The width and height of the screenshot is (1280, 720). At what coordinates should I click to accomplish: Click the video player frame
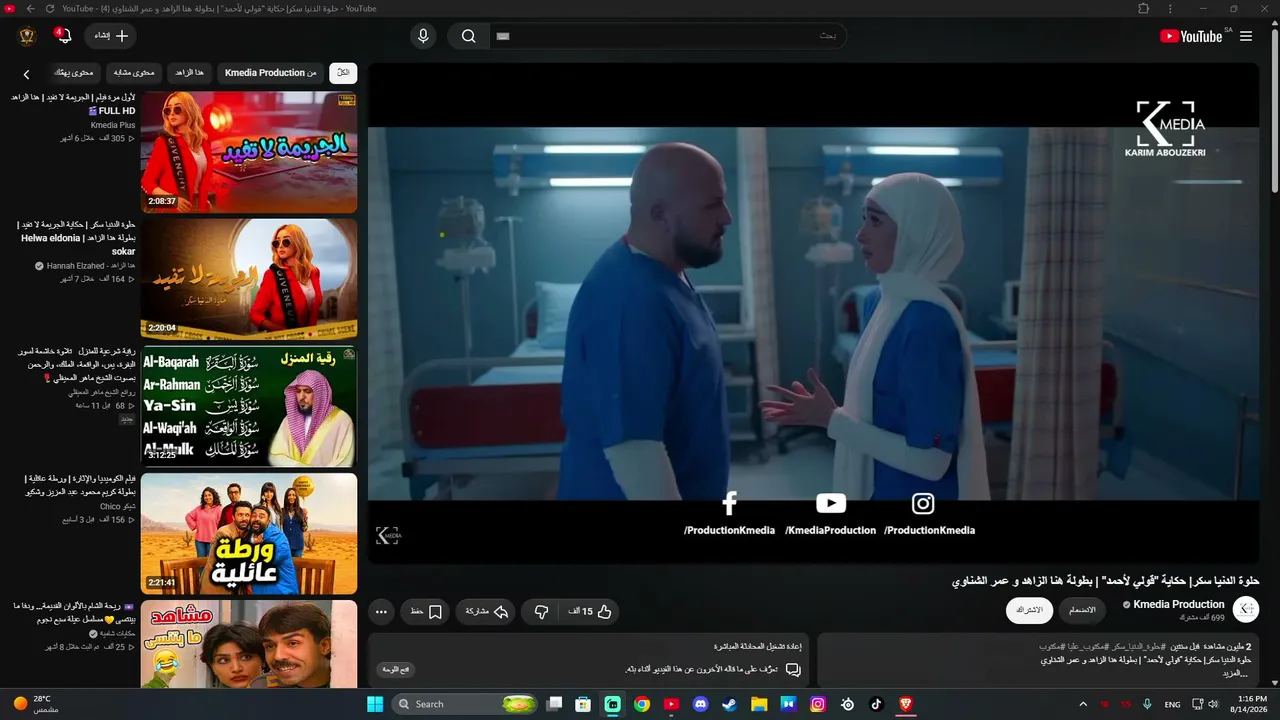[x=813, y=313]
